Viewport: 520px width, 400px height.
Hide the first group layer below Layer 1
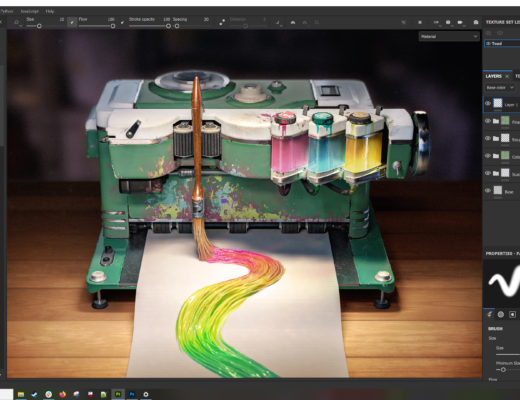[488, 121]
